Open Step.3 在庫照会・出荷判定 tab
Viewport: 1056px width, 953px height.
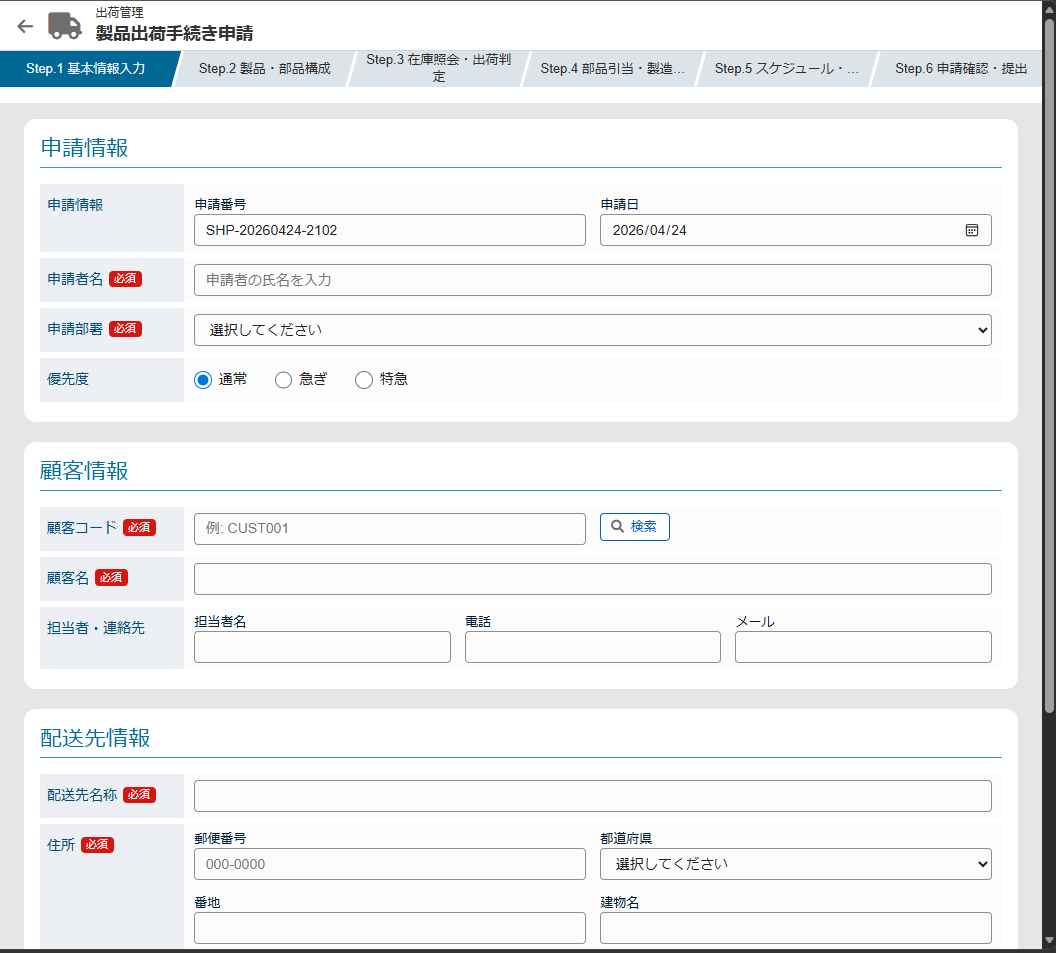(x=438, y=69)
